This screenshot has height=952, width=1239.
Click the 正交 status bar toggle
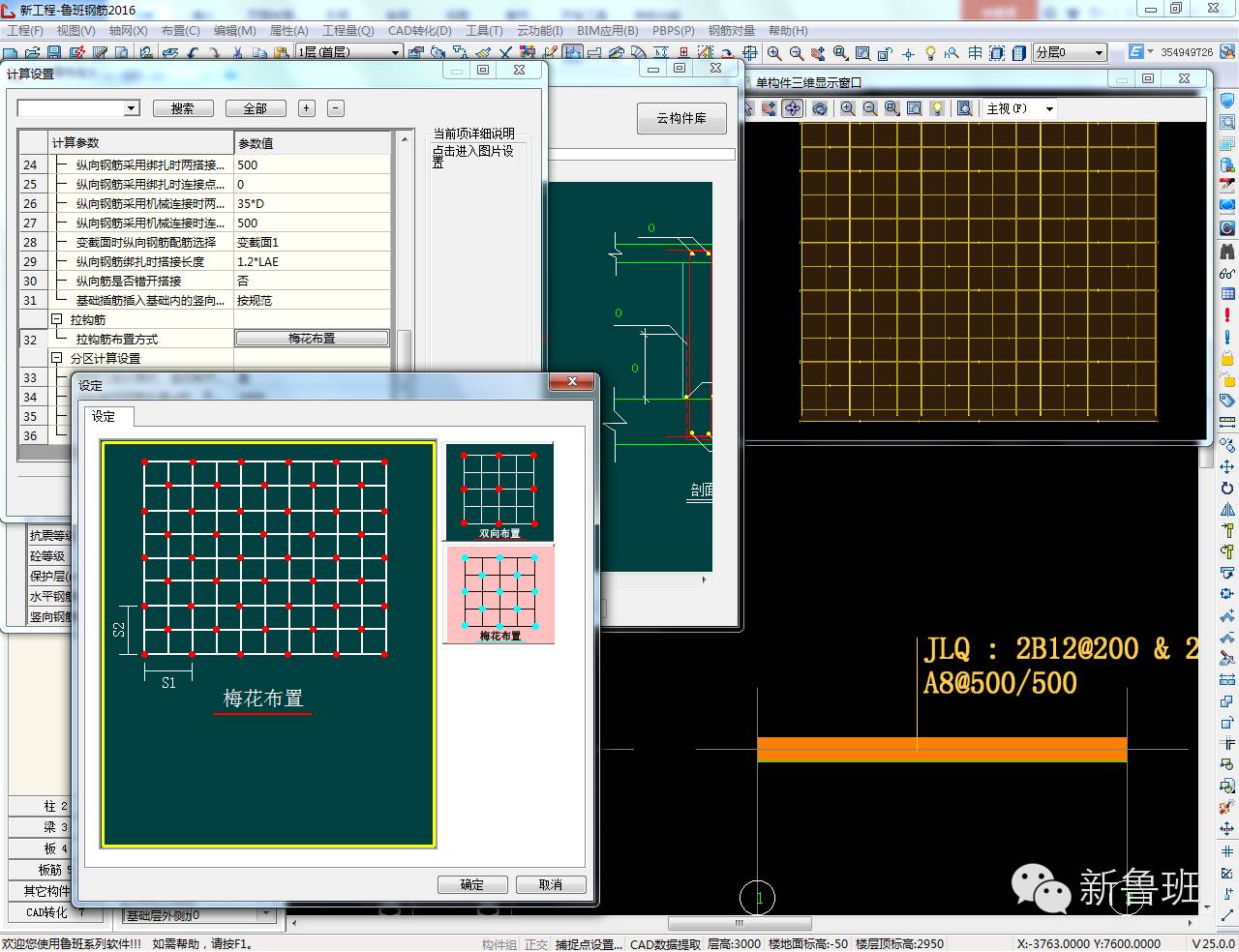(x=536, y=944)
